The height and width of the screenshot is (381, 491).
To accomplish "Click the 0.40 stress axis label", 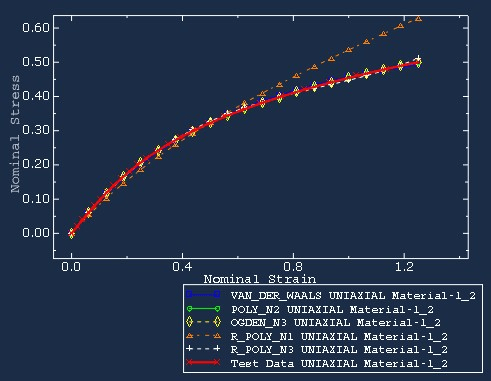I will [x=36, y=96].
